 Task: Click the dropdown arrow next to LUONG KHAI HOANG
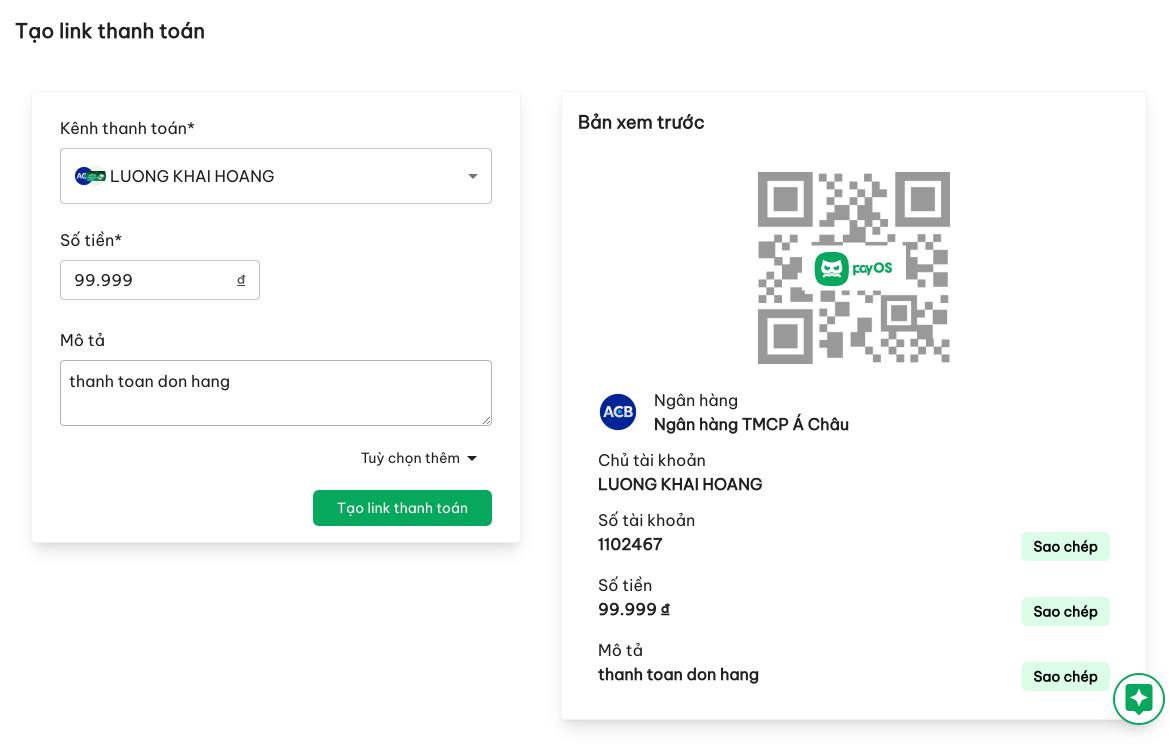[x=473, y=176]
